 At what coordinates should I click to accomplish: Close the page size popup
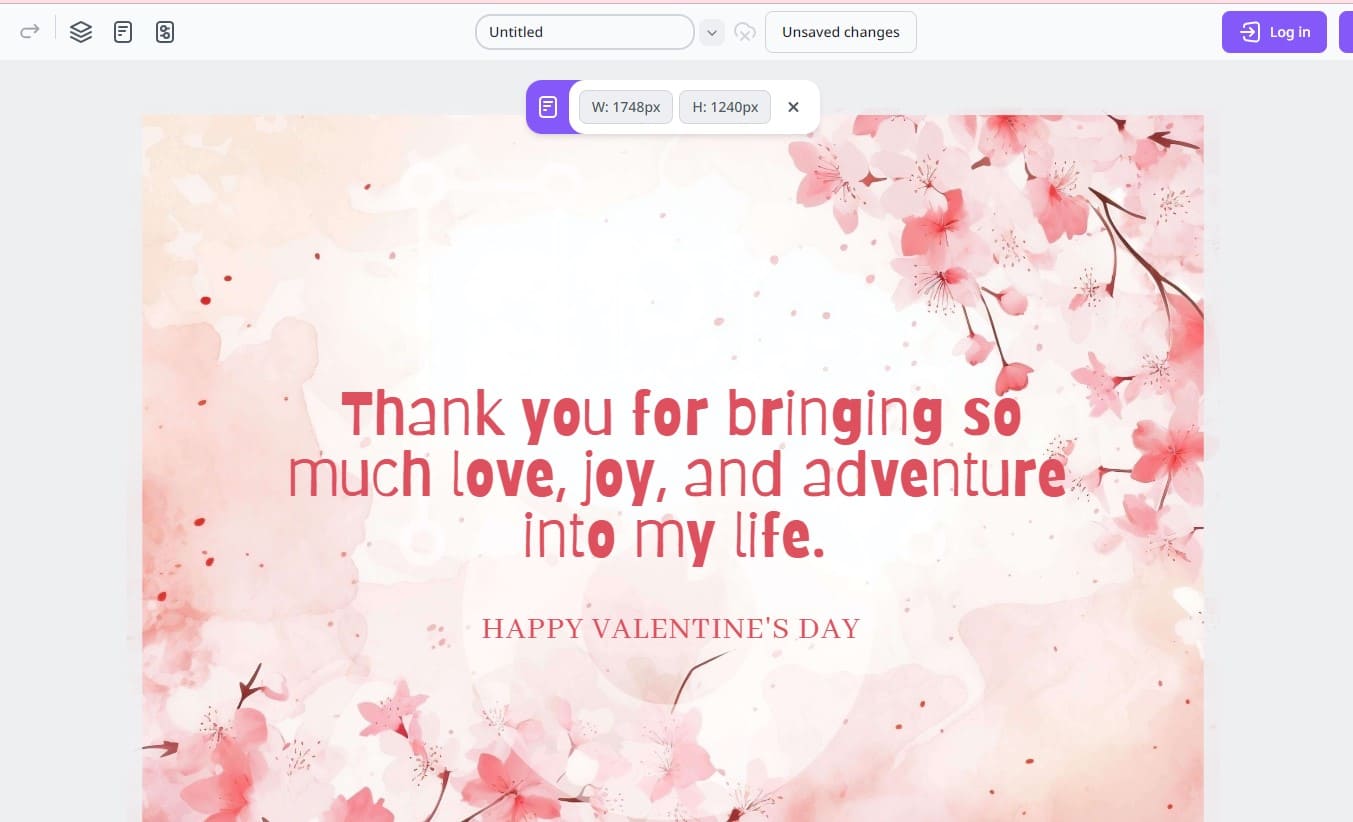(x=793, y=107)
